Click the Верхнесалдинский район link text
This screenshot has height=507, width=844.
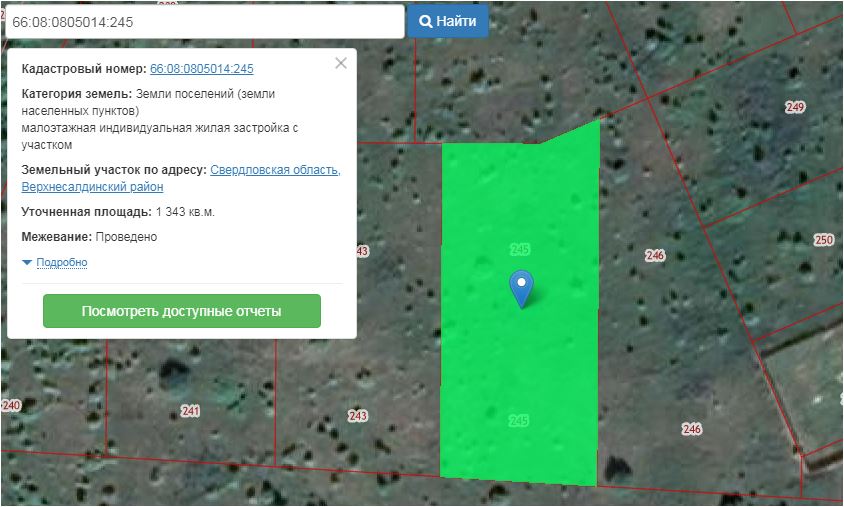coord(92,187)
